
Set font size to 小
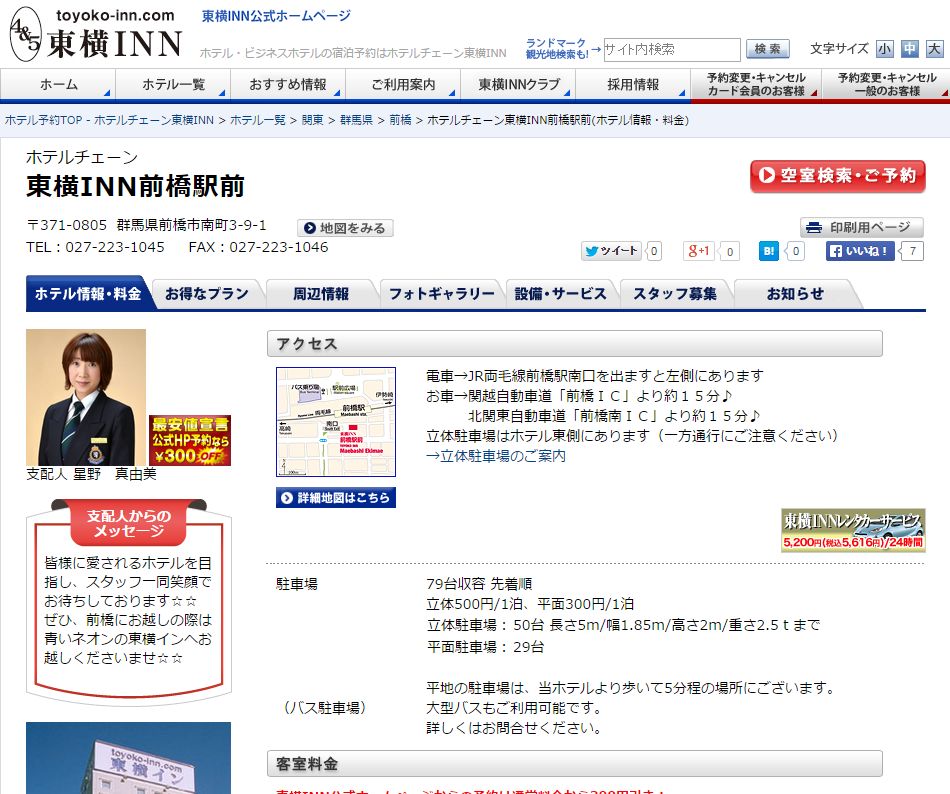[885, 48]
